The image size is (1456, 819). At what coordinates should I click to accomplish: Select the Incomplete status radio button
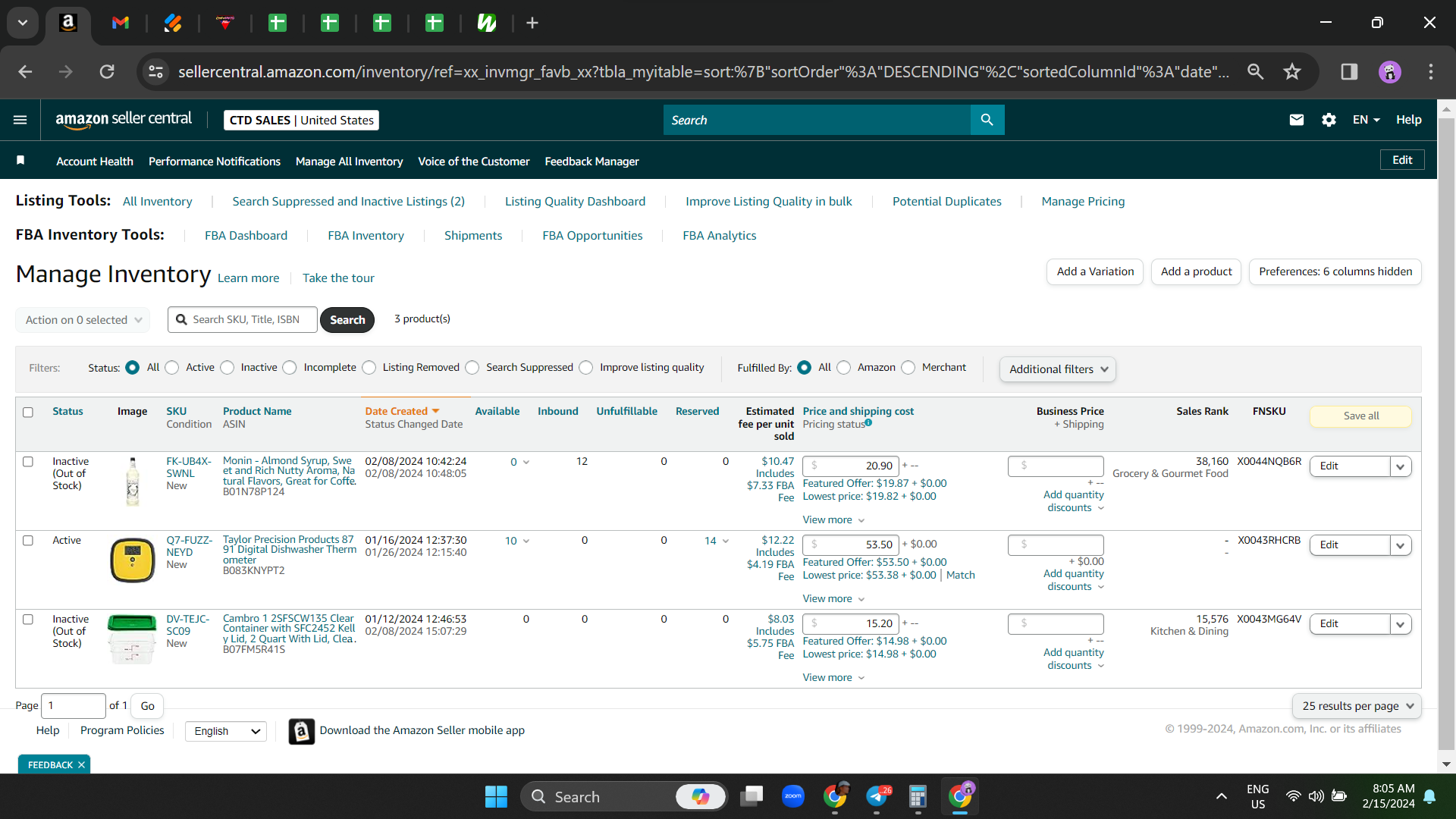290,368
